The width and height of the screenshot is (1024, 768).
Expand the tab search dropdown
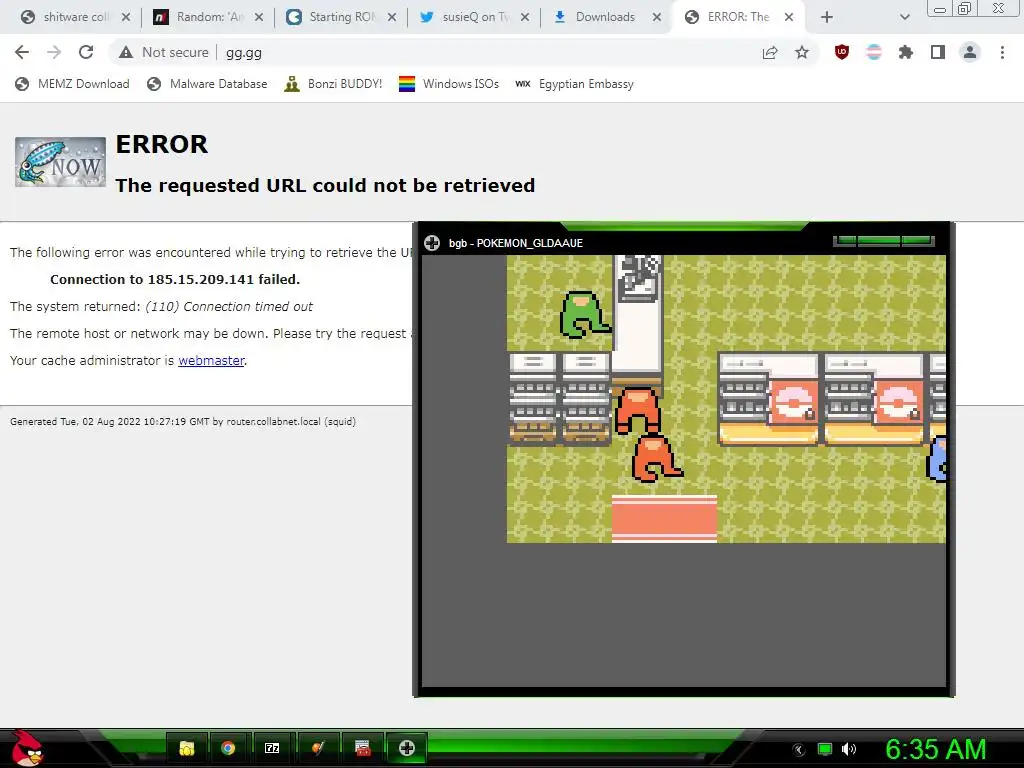[904, 17]
